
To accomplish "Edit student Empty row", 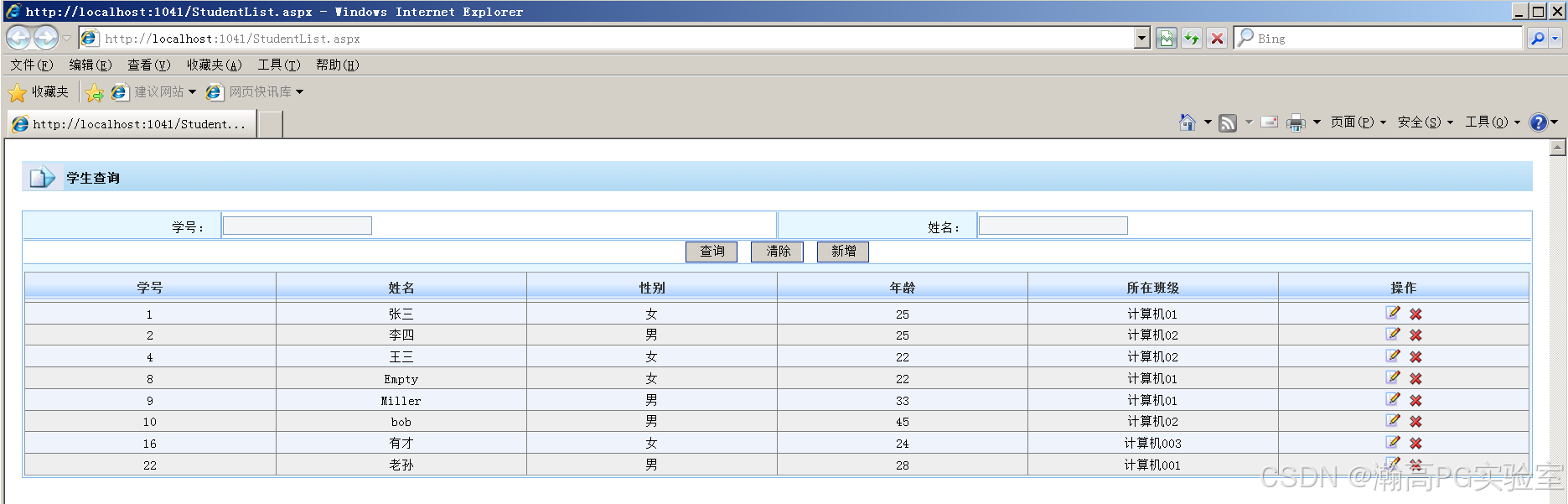I will coord(1393,377).
